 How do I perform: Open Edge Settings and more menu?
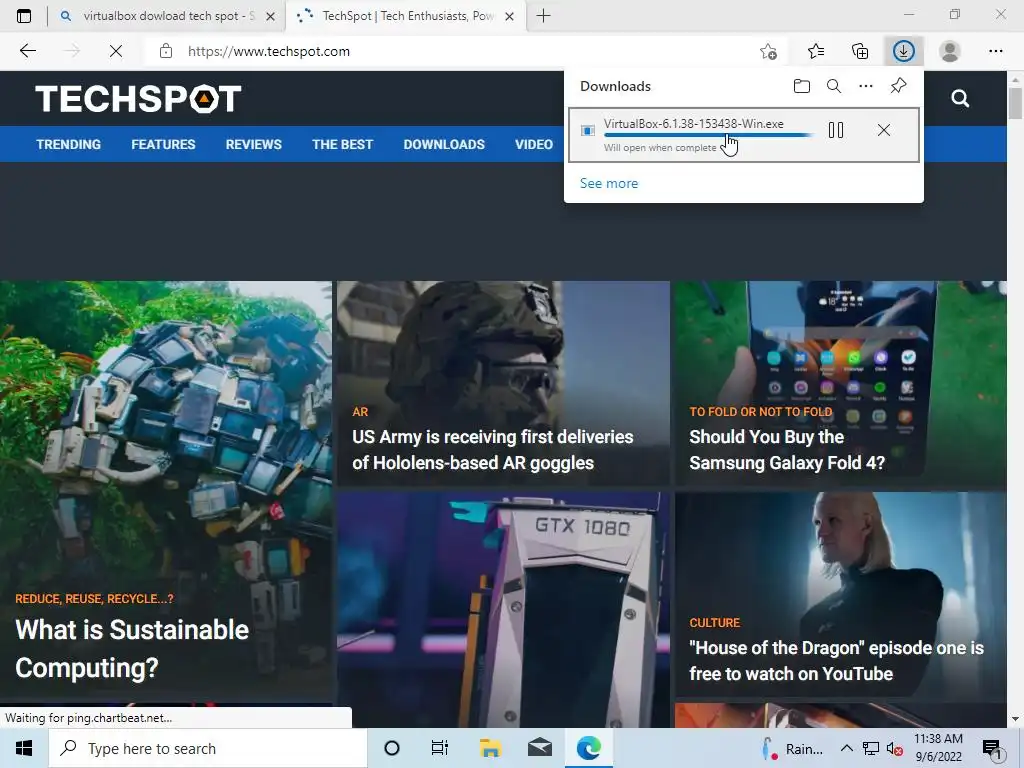995,51
